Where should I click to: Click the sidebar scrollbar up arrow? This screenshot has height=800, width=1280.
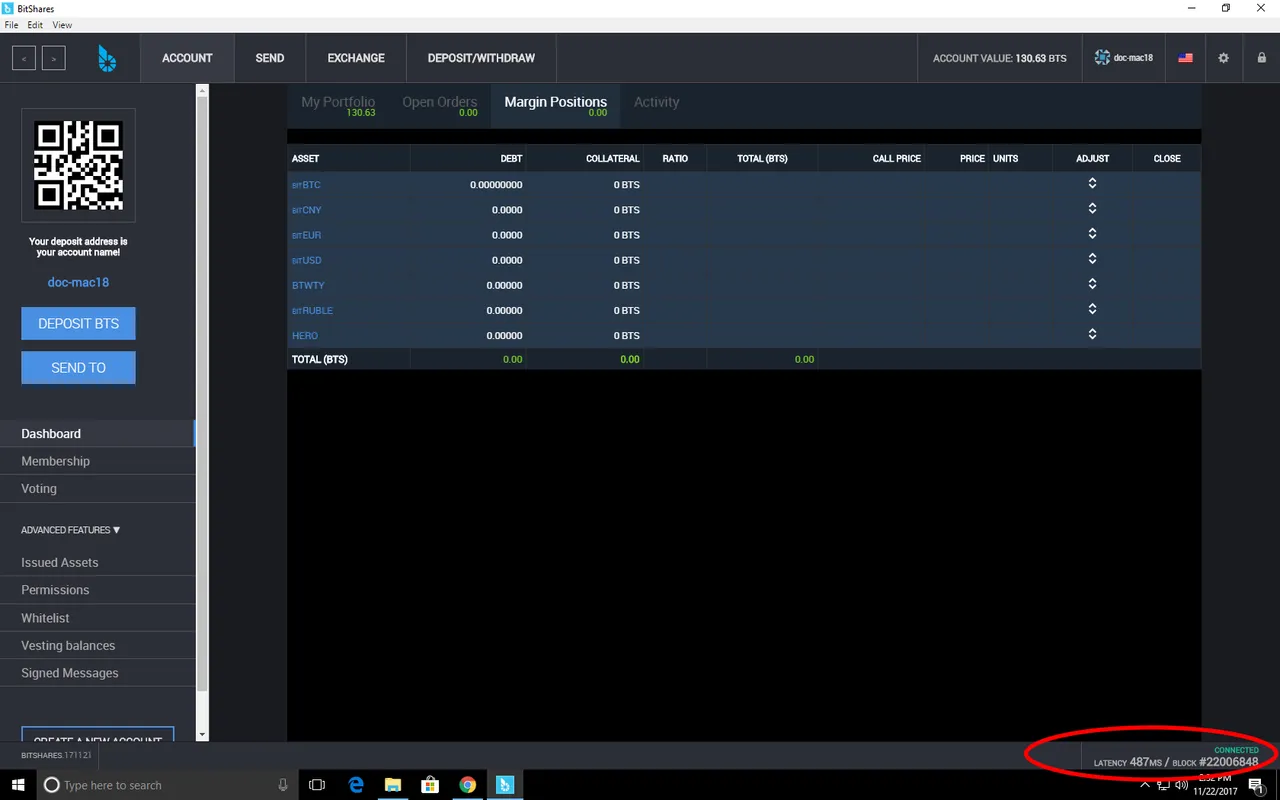(202, 91)
